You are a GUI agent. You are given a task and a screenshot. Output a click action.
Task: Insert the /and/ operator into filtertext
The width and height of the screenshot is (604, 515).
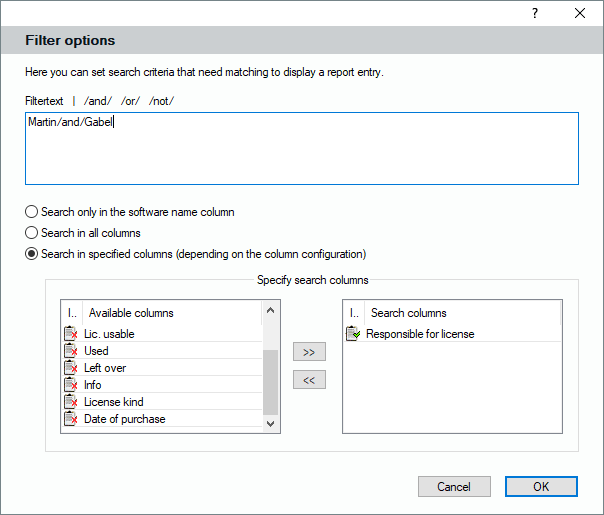[97, 101]
